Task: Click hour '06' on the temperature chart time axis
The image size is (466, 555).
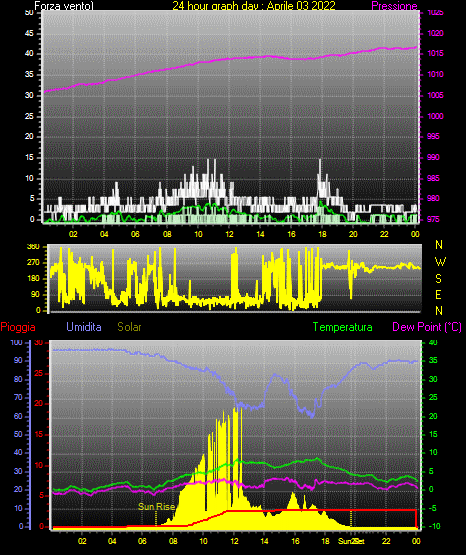Action: 142,541
